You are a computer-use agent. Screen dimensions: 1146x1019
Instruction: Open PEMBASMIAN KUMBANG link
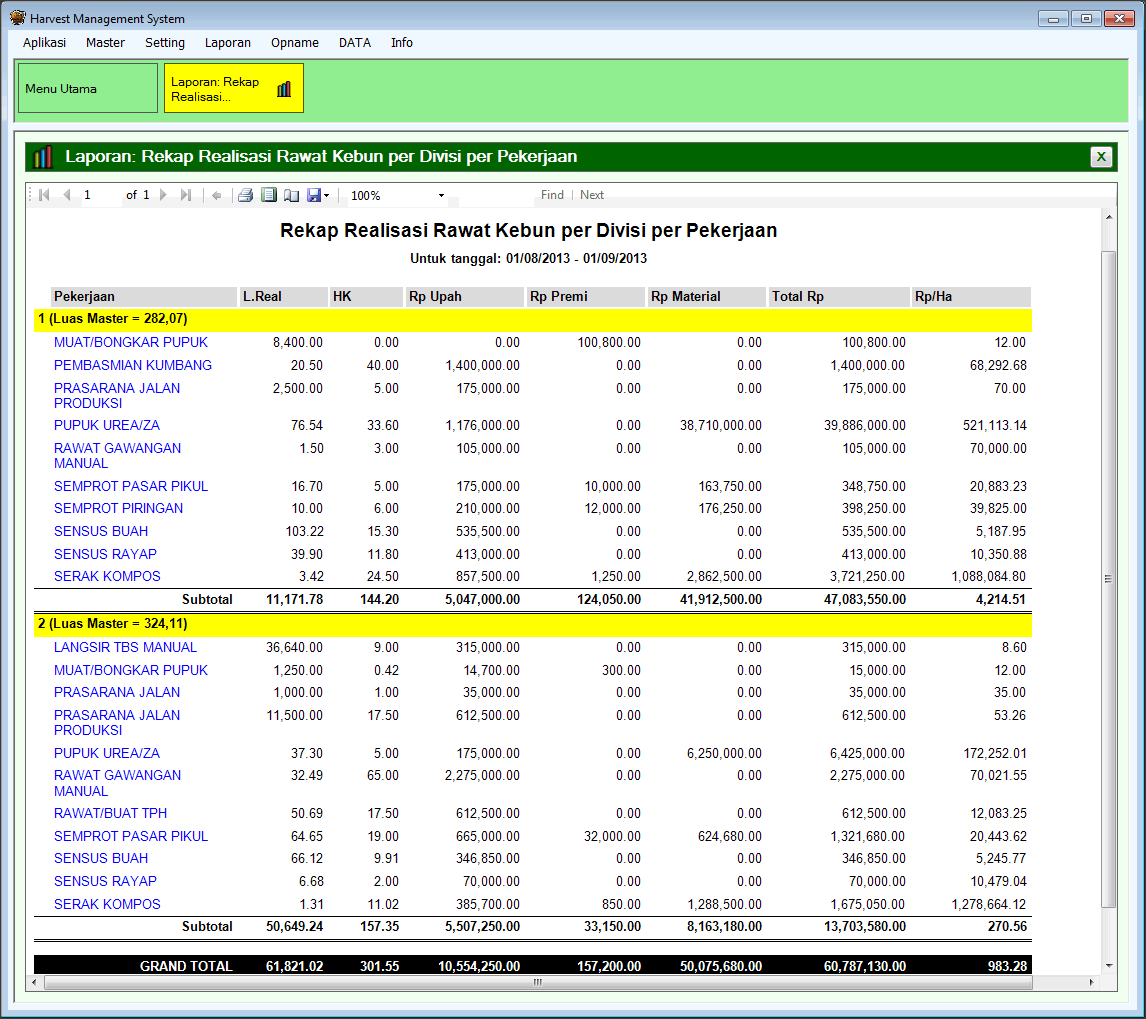pos(133,365)
